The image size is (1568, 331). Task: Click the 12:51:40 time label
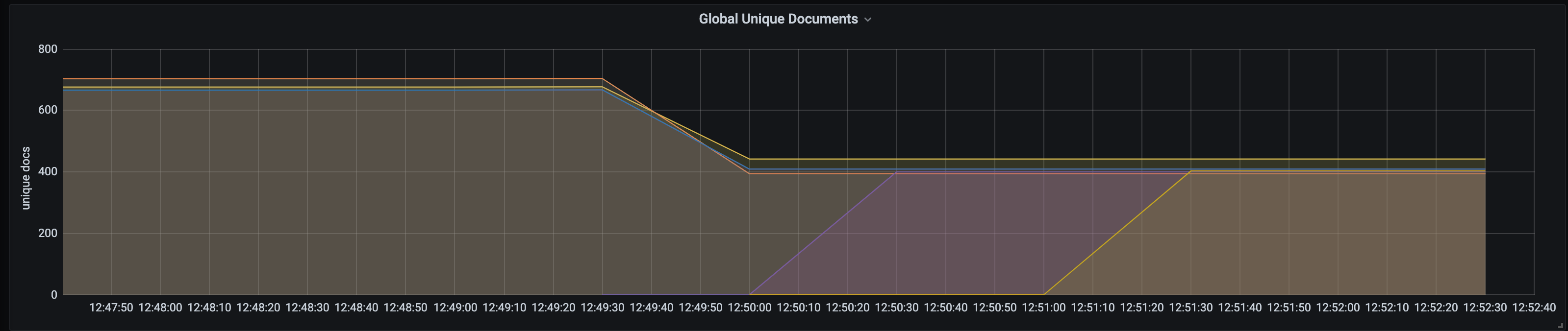[x=1240, y=308]
